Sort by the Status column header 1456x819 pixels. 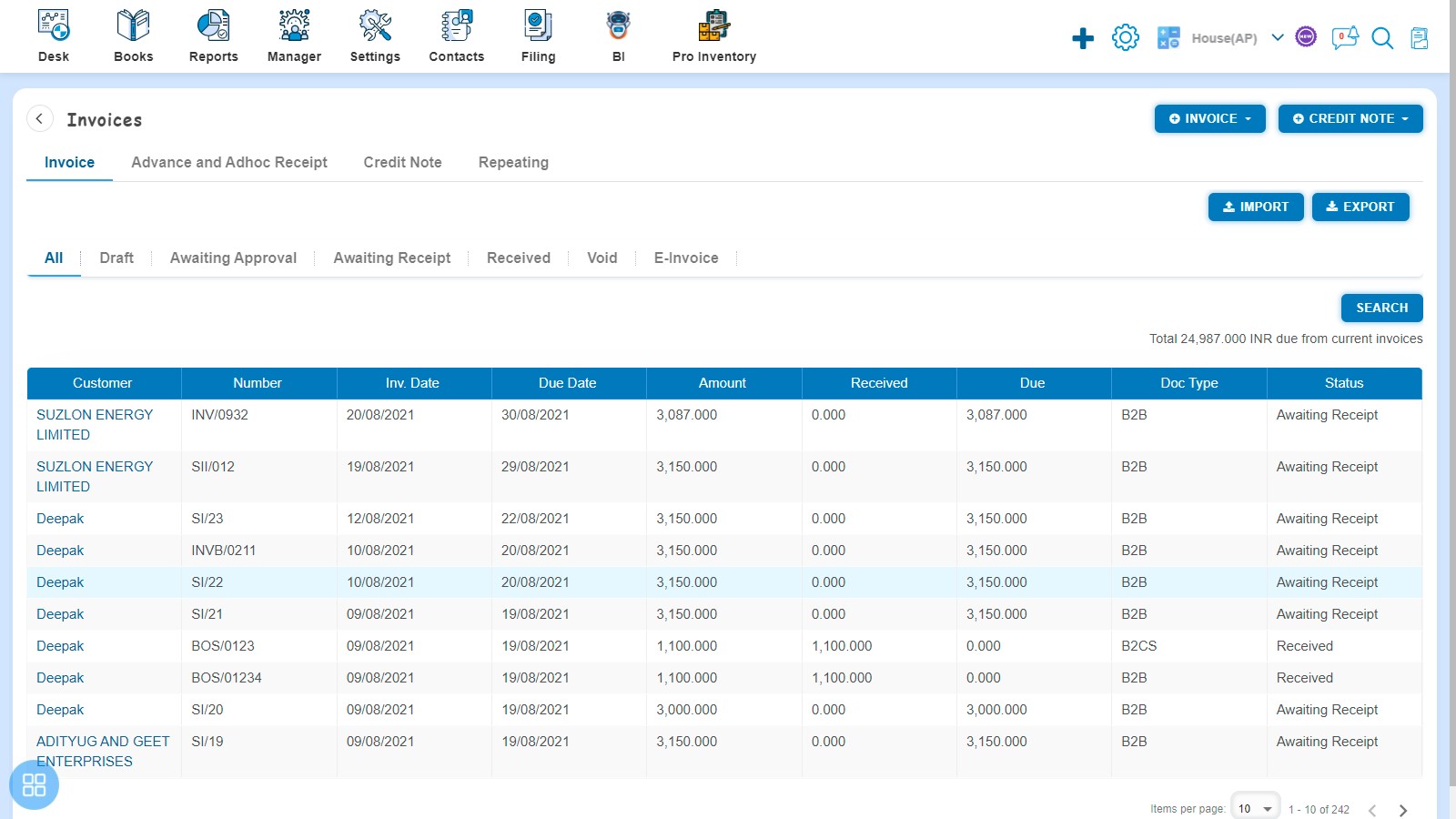click(x=1344, y=383)
